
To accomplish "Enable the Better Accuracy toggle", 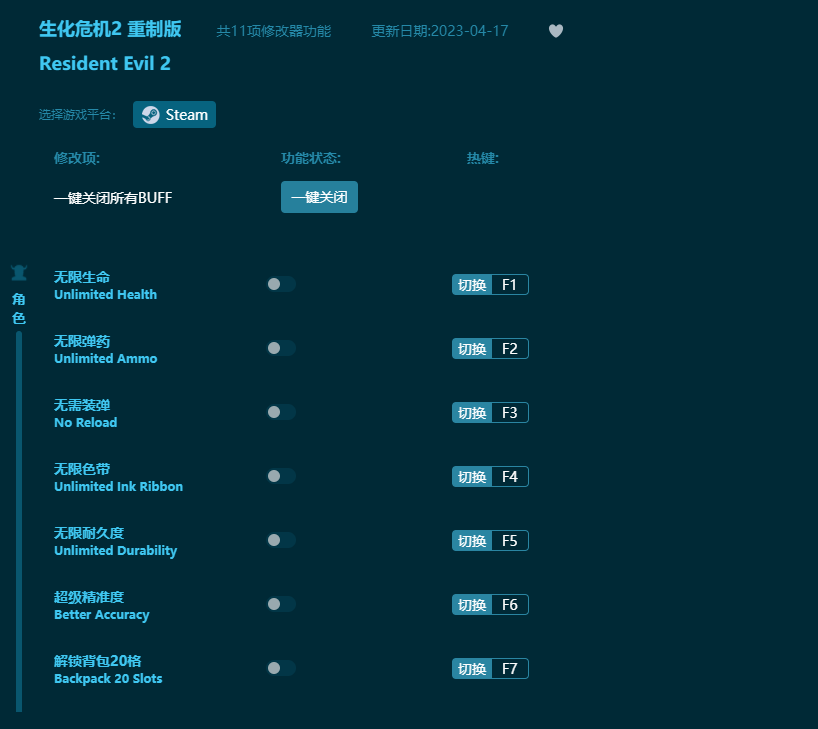I will coord(281,604).
